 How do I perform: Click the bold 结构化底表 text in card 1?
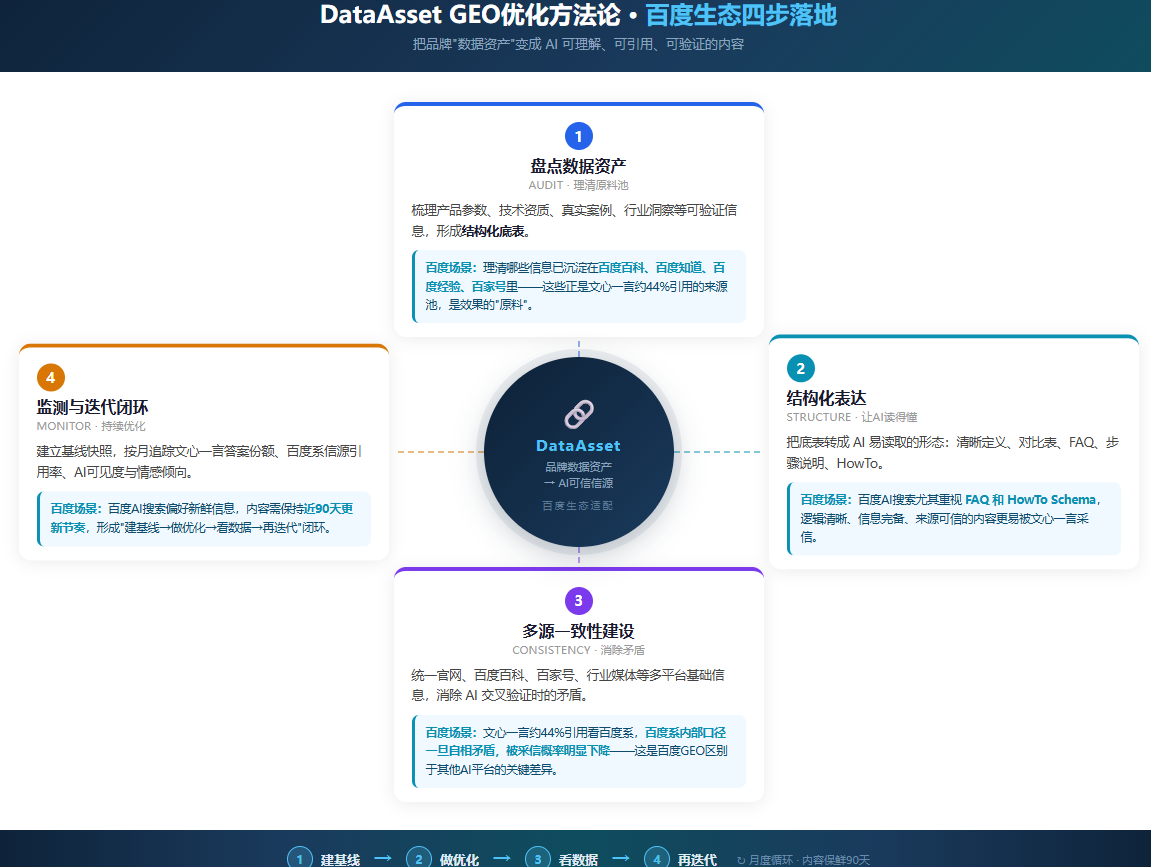[x=493, y=231]
